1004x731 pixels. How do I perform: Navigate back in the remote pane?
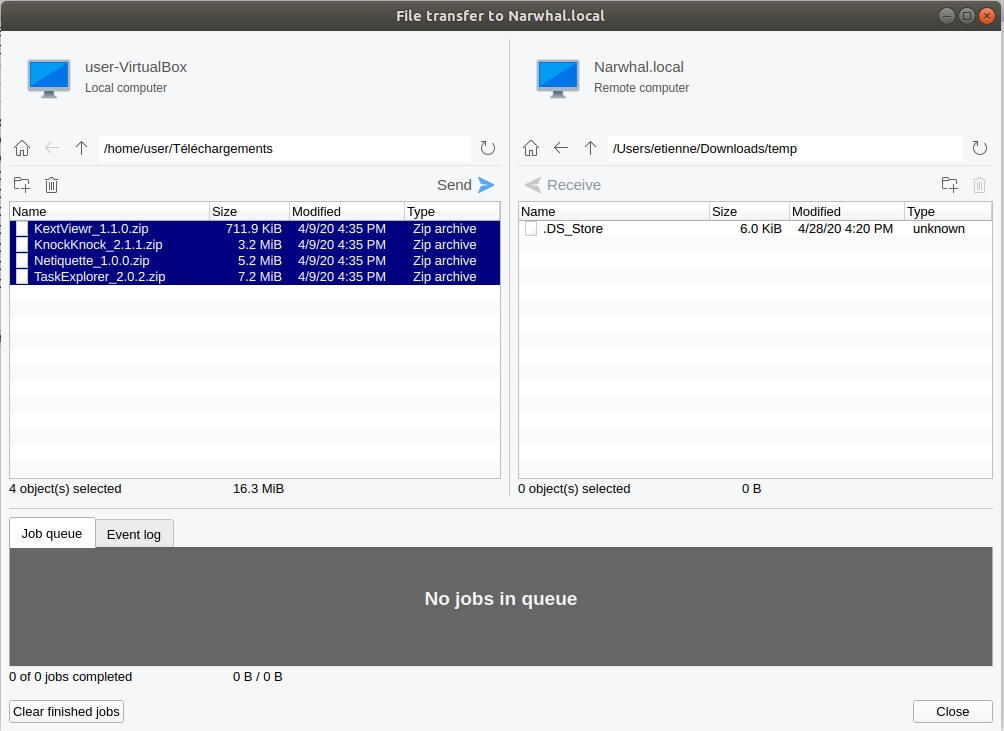click(561, 148)
